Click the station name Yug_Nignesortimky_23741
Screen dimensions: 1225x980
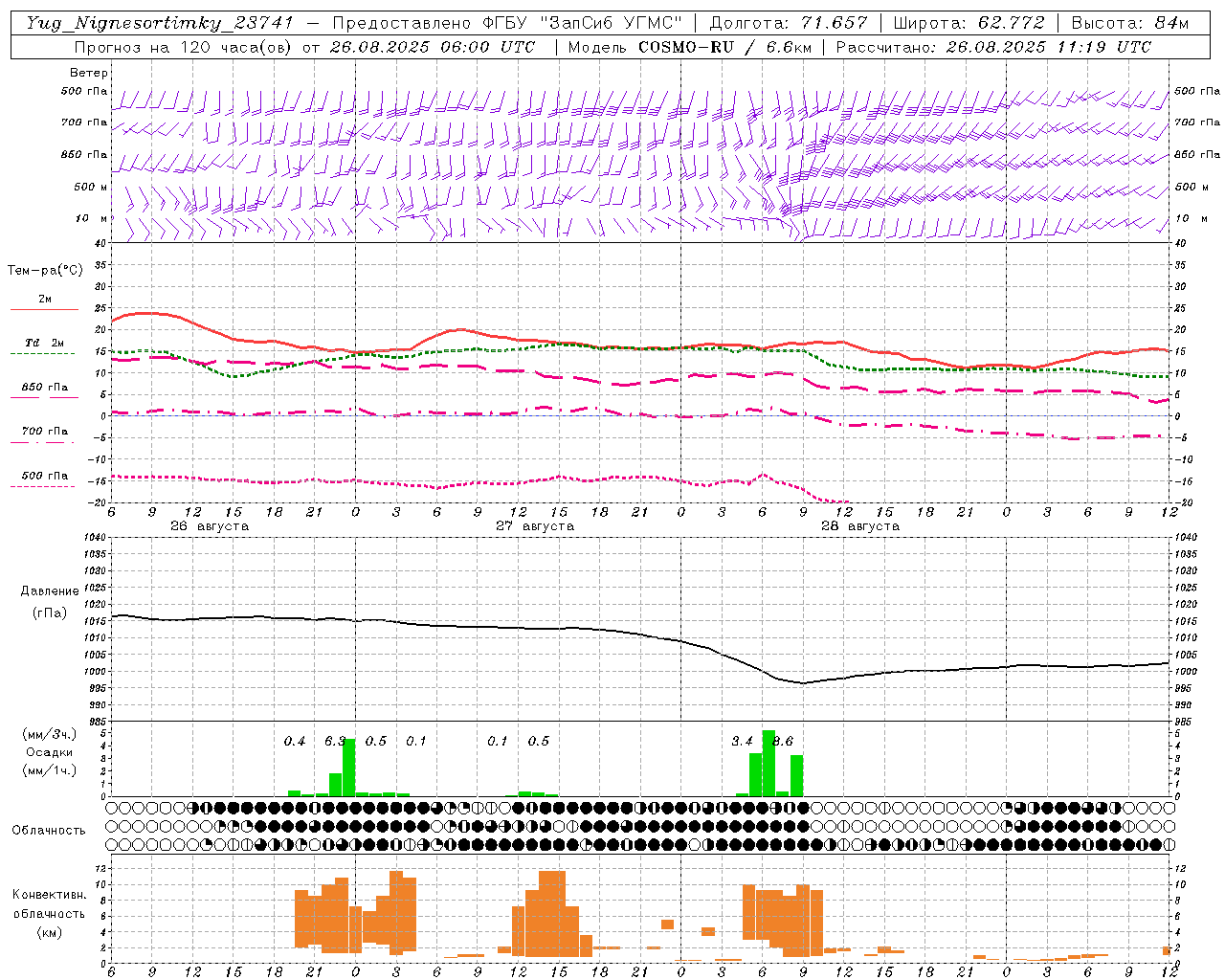pos(159,23)
